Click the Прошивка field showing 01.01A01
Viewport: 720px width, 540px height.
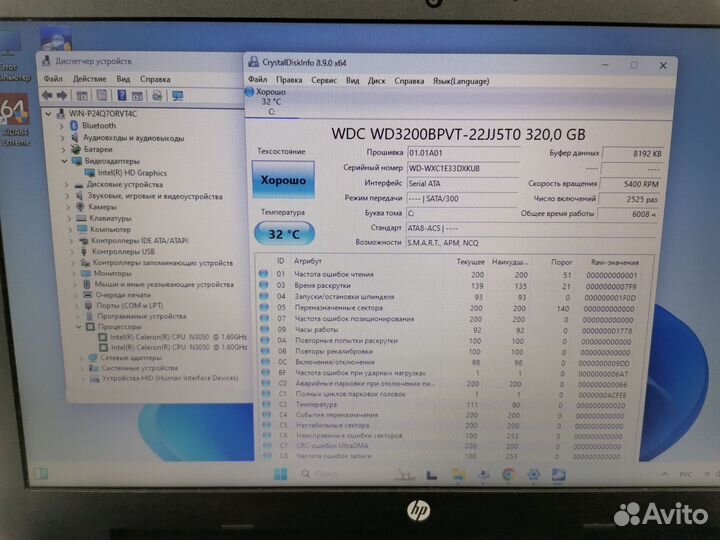pyautogui.click(x=463, y=153)
